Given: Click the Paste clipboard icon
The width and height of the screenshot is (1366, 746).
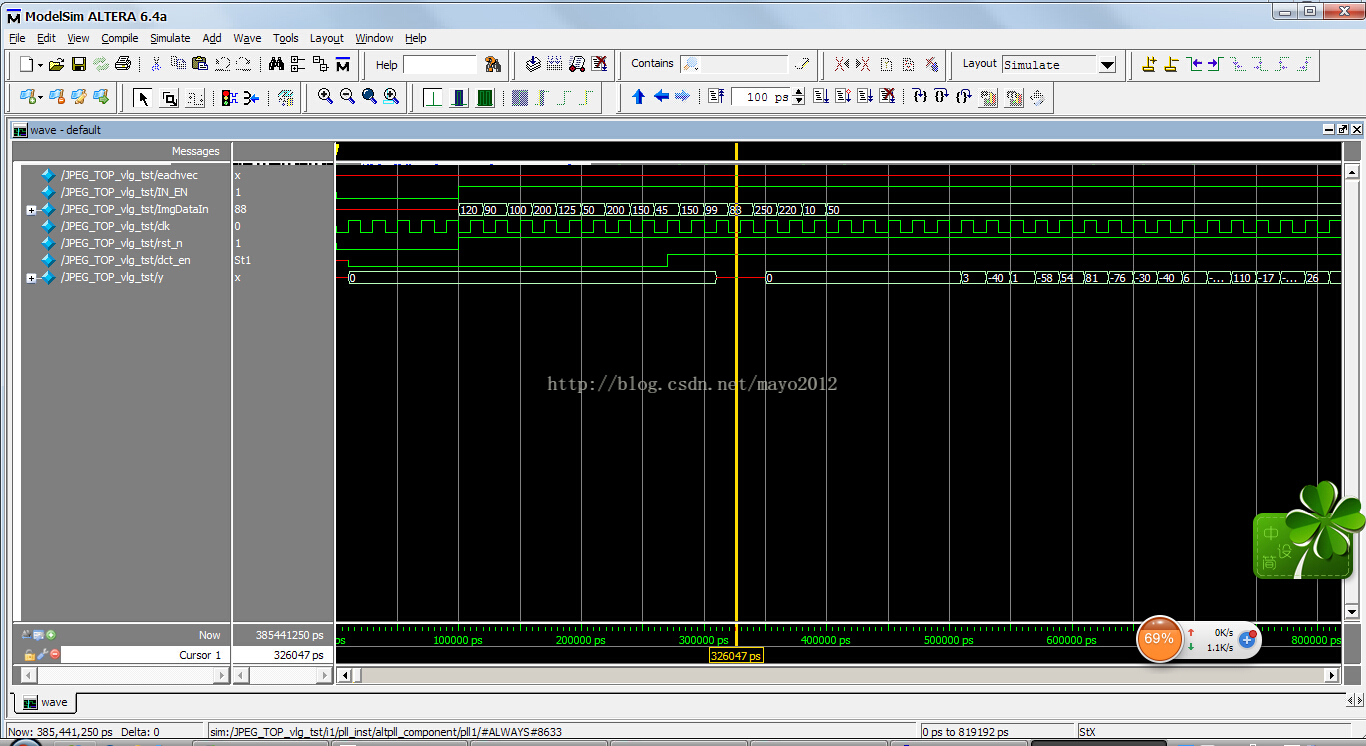Looking at the screenshot, I should click(200, 65).
